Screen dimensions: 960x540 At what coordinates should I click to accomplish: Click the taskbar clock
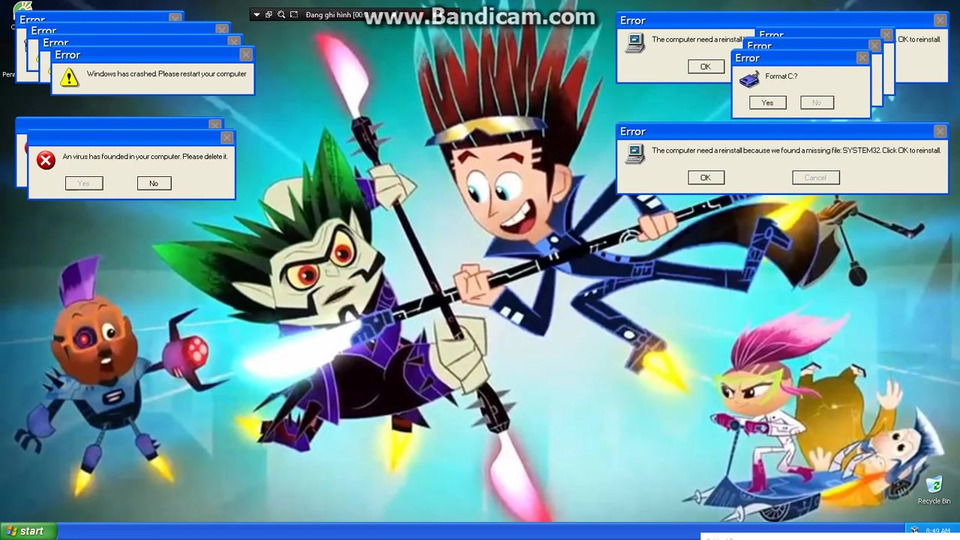pyautogui.click(x=938, y=530)
